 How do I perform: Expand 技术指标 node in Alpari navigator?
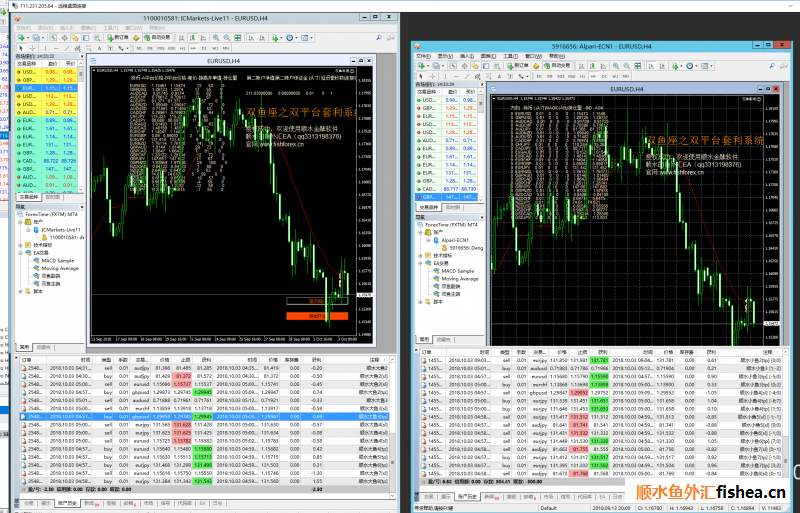422,255
